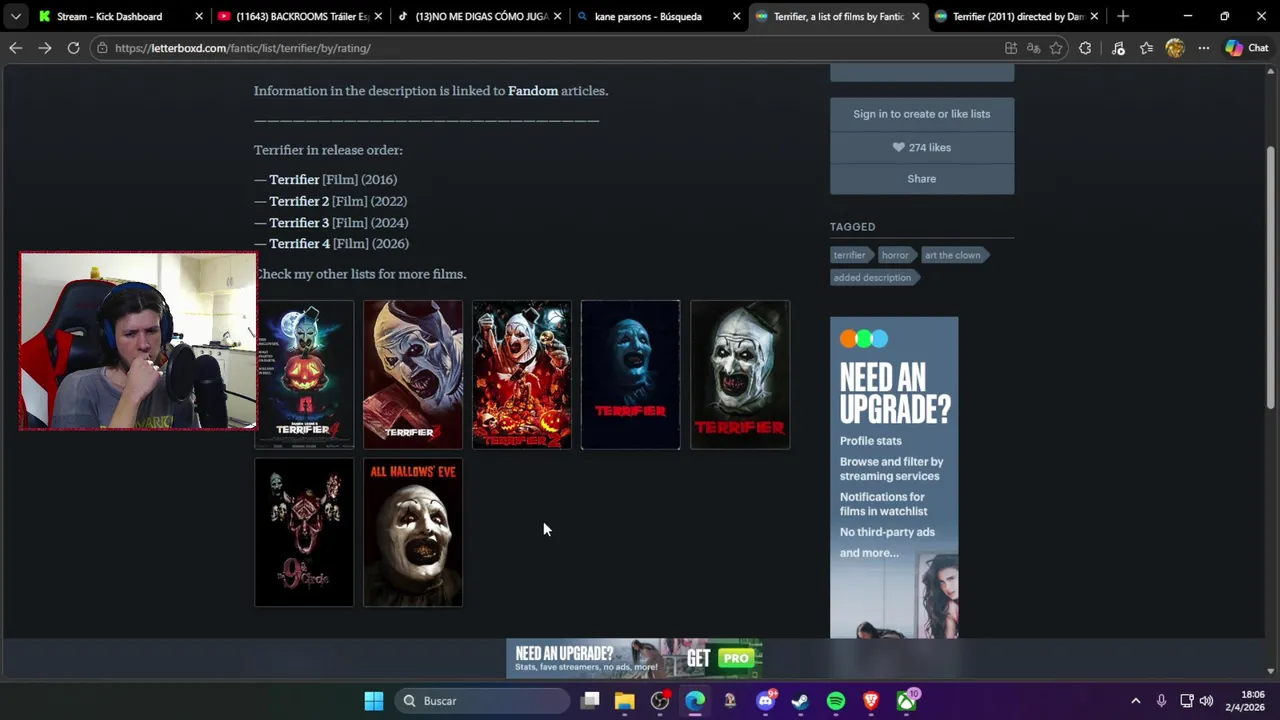The height and width of the screenshot is (720, 1280).
Task: Open the black-and-white Terrifier clown poster
Action: coord(740,375)
